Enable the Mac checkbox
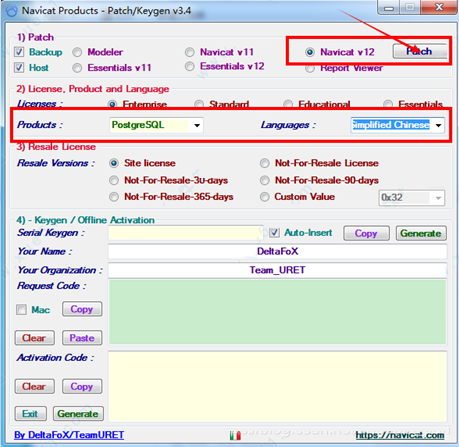459x447 pixels. click(21, 310)
